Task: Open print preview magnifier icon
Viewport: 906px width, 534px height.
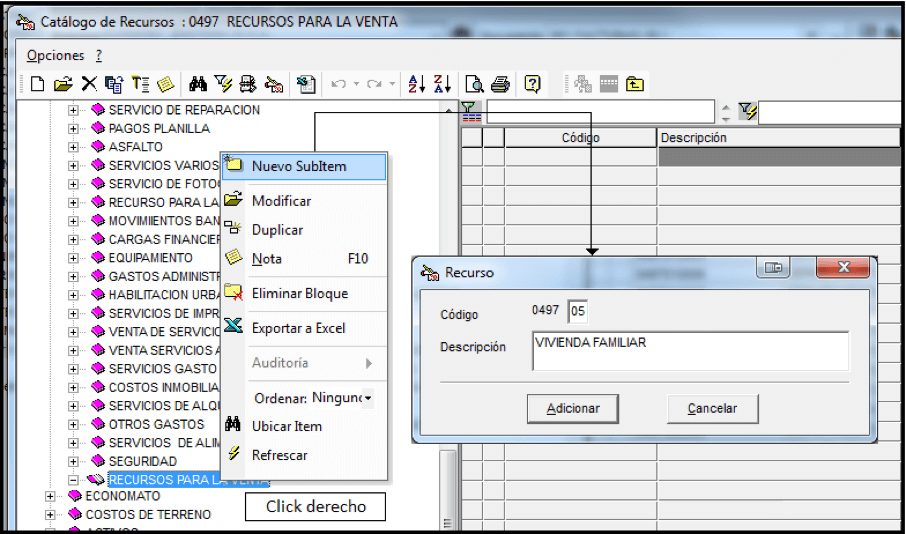Action: 474,85
